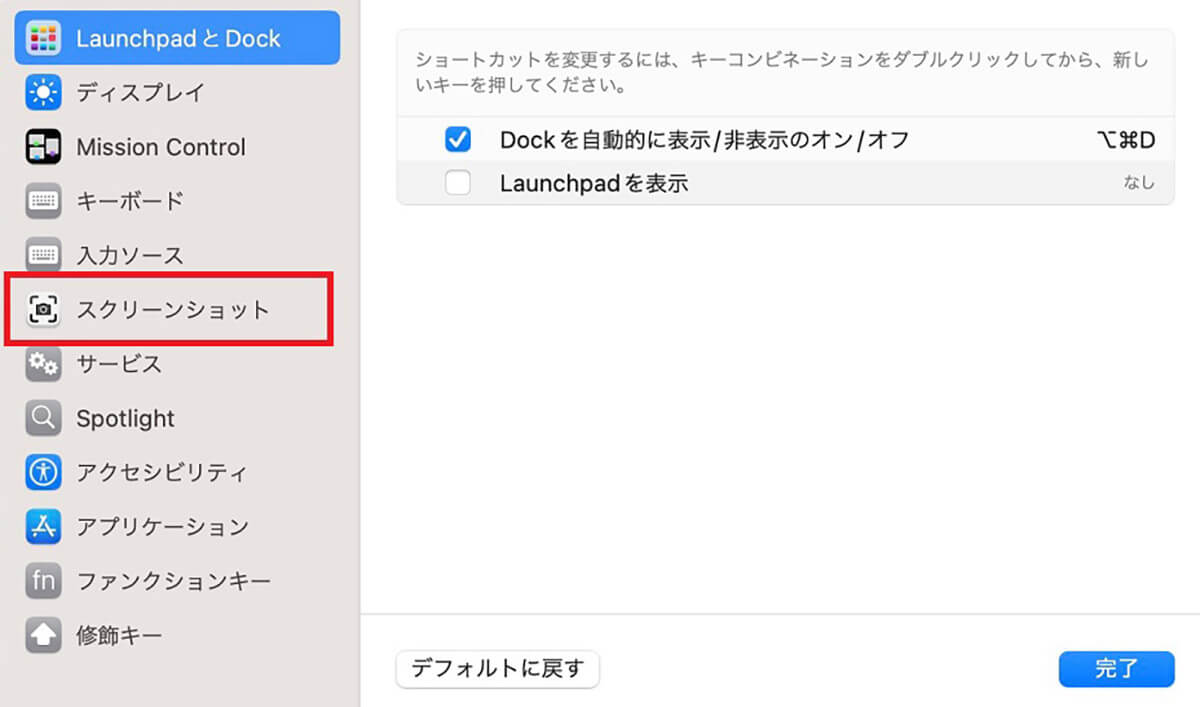Open 修飾キー settings
This screenshot has width=1200, height=707.
tap(178, 634)
